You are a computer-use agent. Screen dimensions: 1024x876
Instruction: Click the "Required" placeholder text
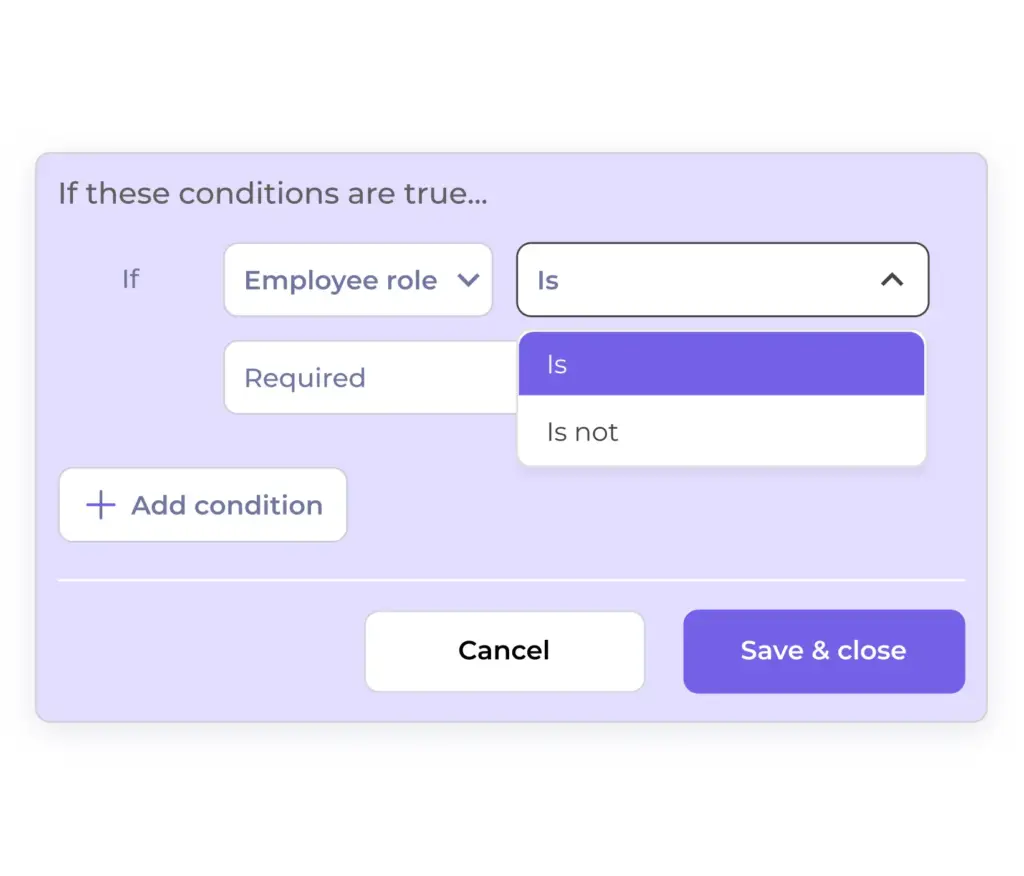305,378
